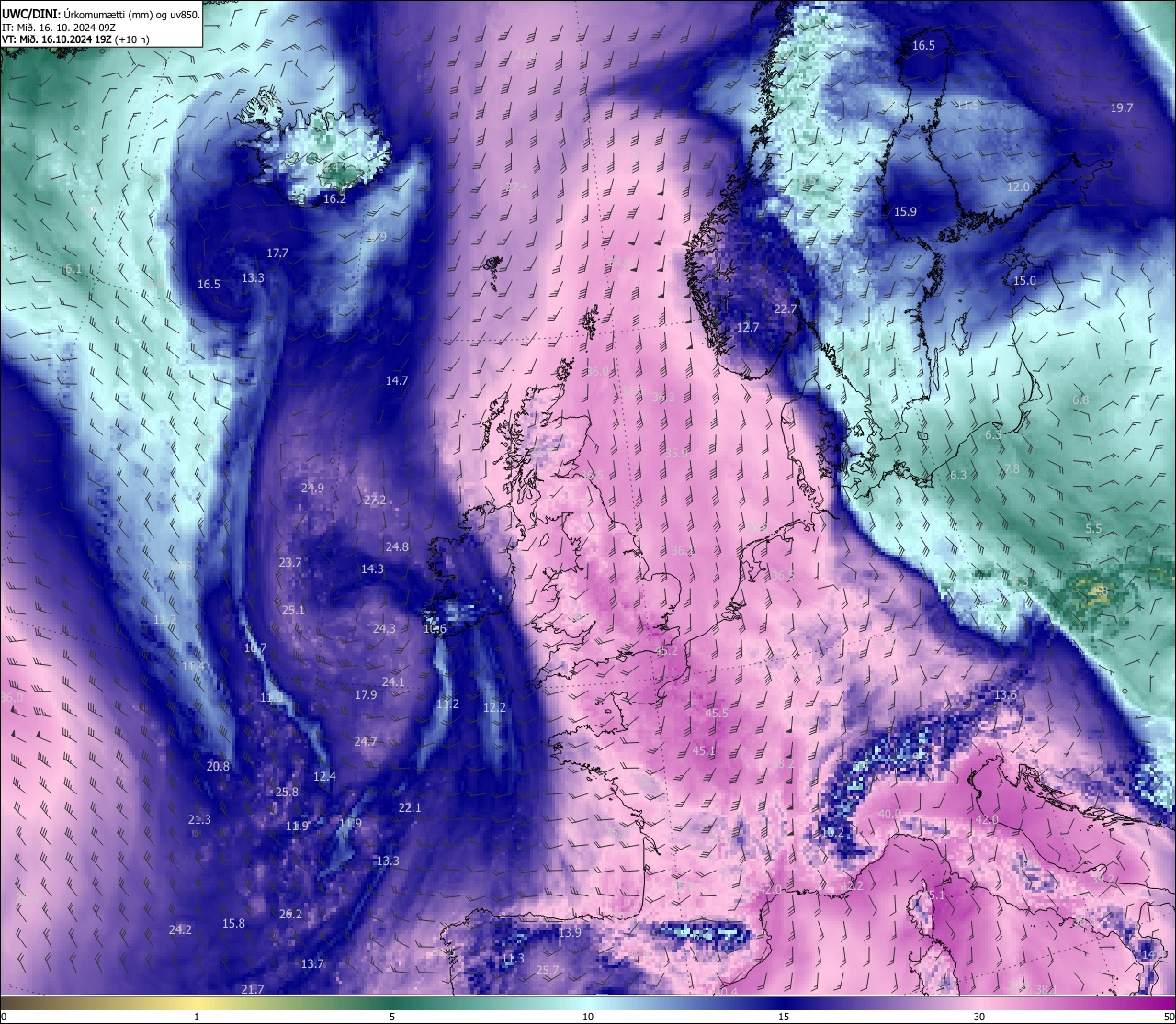Select the 45.1 value label

(x=704, y=750)
